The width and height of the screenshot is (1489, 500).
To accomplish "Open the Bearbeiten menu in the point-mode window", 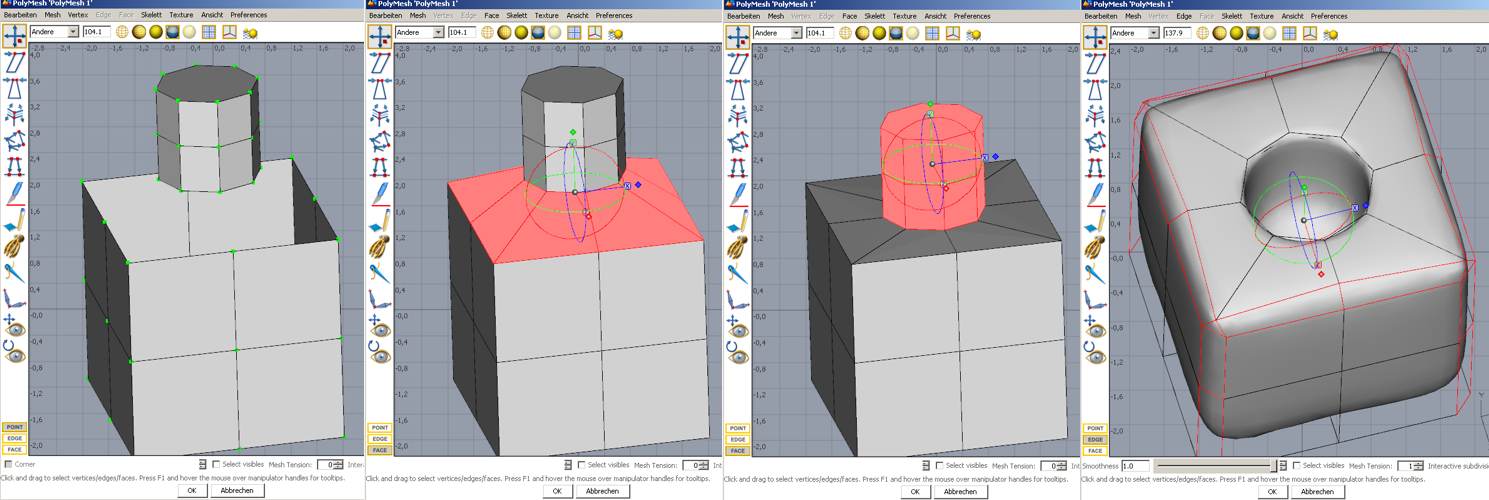I will click(x=21, y=16).
